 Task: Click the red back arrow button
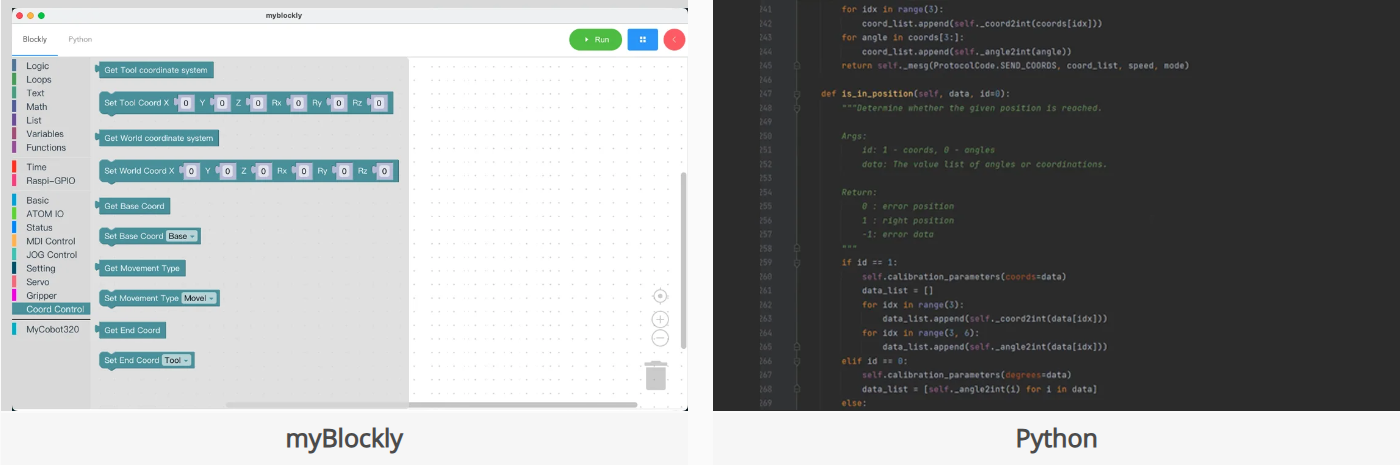pos(674,39)
